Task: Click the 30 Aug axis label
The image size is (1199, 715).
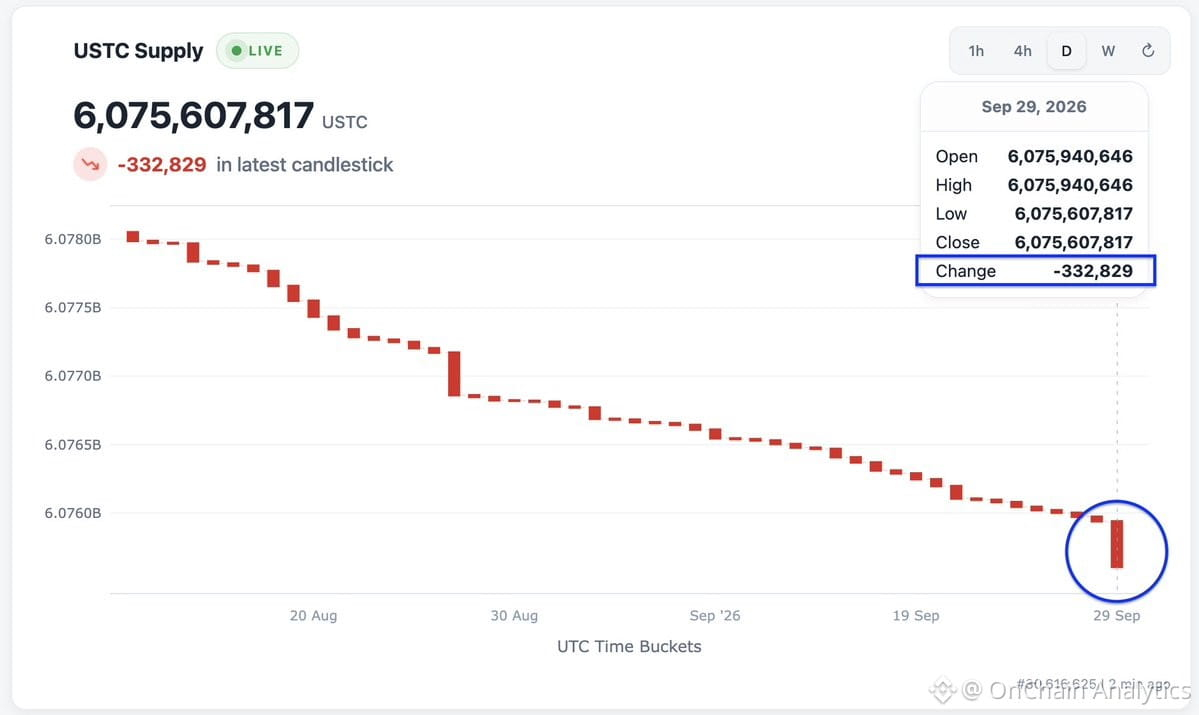Action: pyautogui.click(x=514, y=616)
